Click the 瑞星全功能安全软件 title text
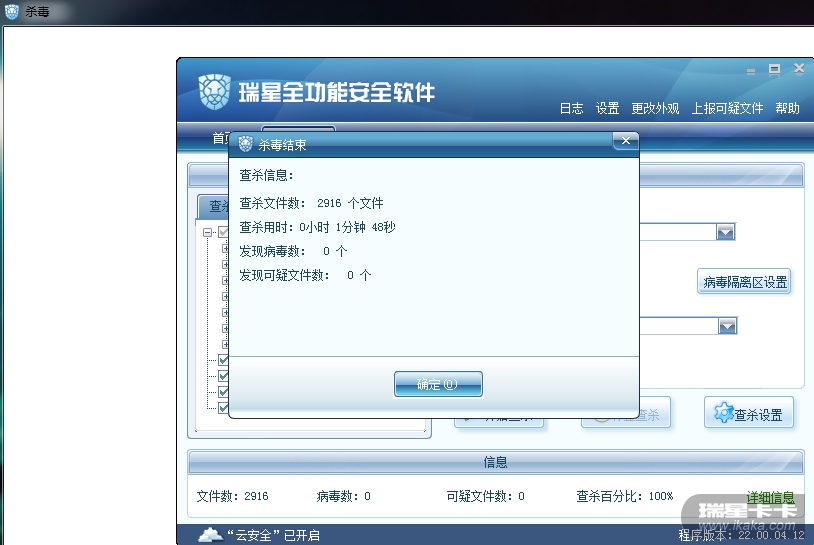 click(x=336, y=92)
